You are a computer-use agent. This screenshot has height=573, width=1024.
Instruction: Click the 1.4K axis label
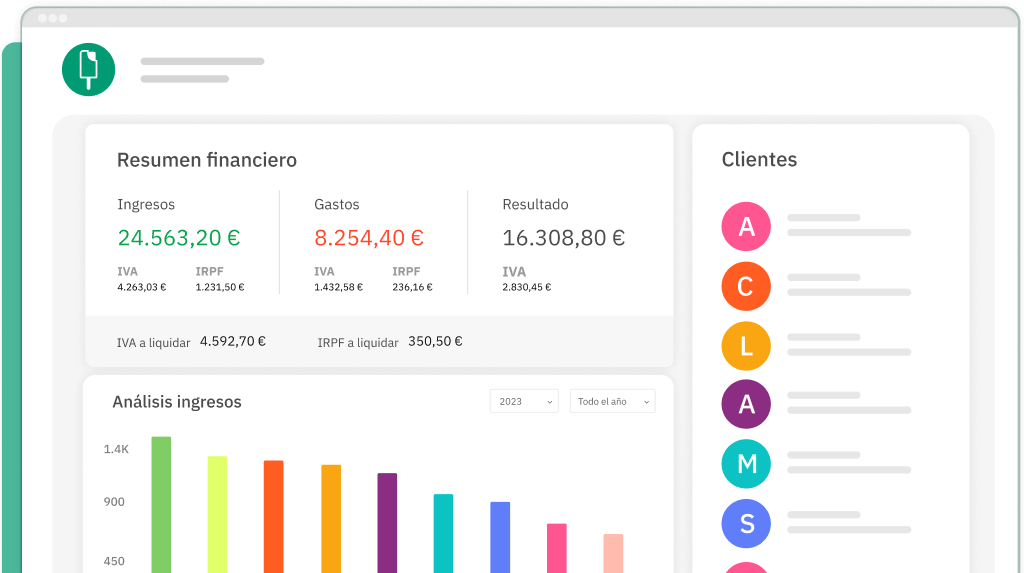tap(116, 449)
